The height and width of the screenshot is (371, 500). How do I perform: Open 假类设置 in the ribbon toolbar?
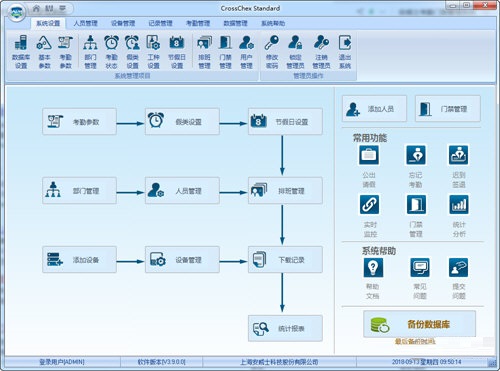pos(132,52)
